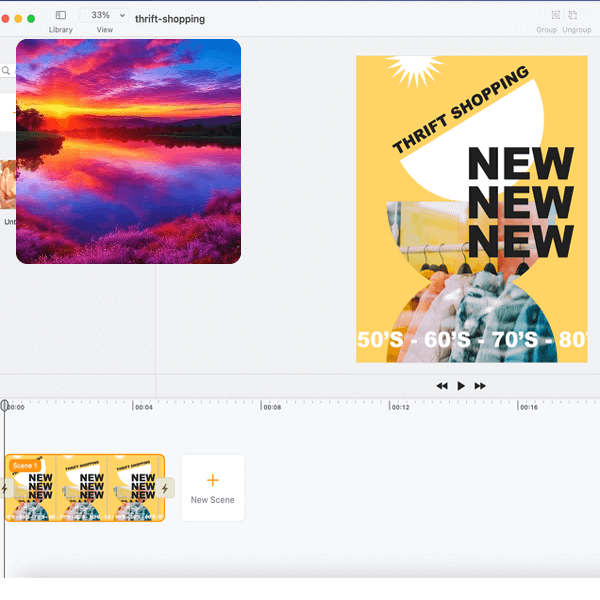Image resolution: width=600 pixels, height=600 pixels.
Task: Click the Group icon in toolbar
Action: 546,16
